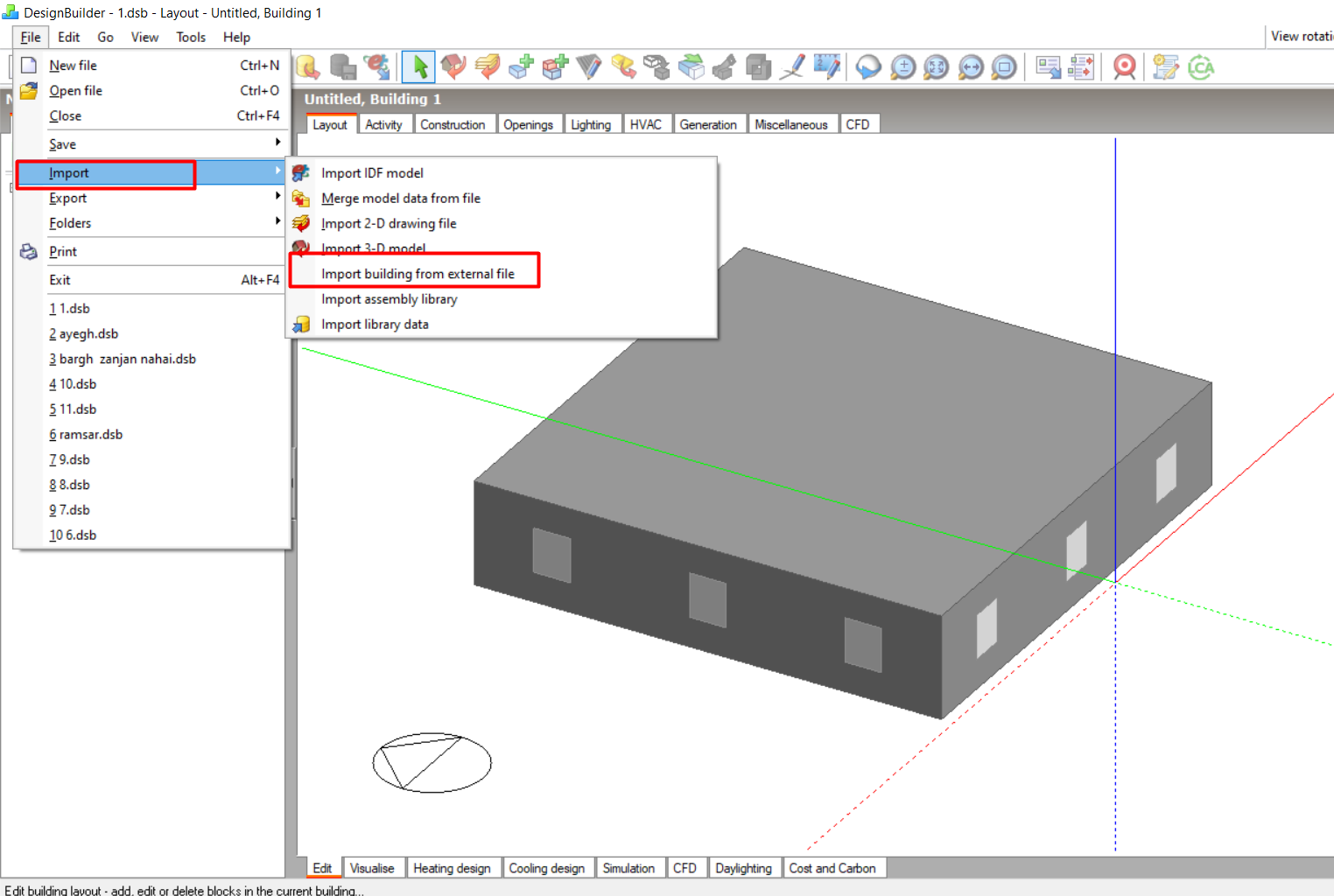Viewport: 1334px width, 896px height.
Task: Click the ruler and pencil measure icon
Action: (x=826, y=67)
